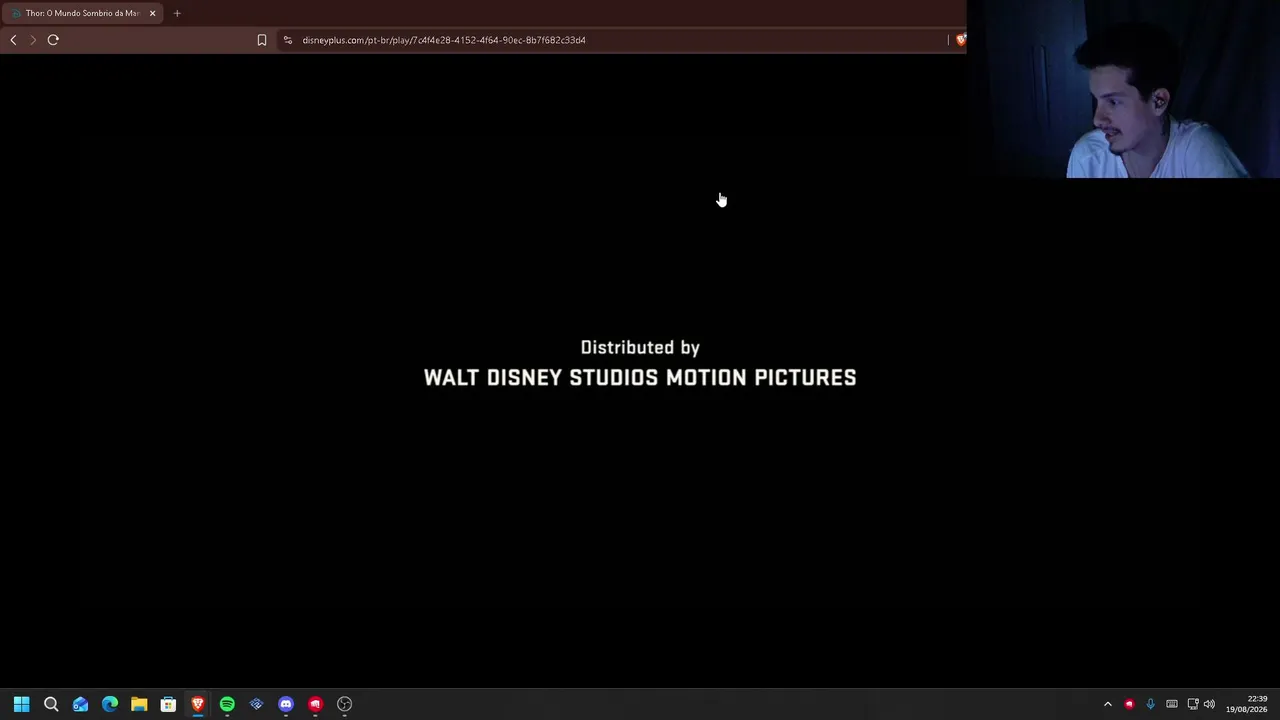Viewport: 1280px width, 720px height.
Task: Open File Explorer from taskbar
Action: coord(139,704)
